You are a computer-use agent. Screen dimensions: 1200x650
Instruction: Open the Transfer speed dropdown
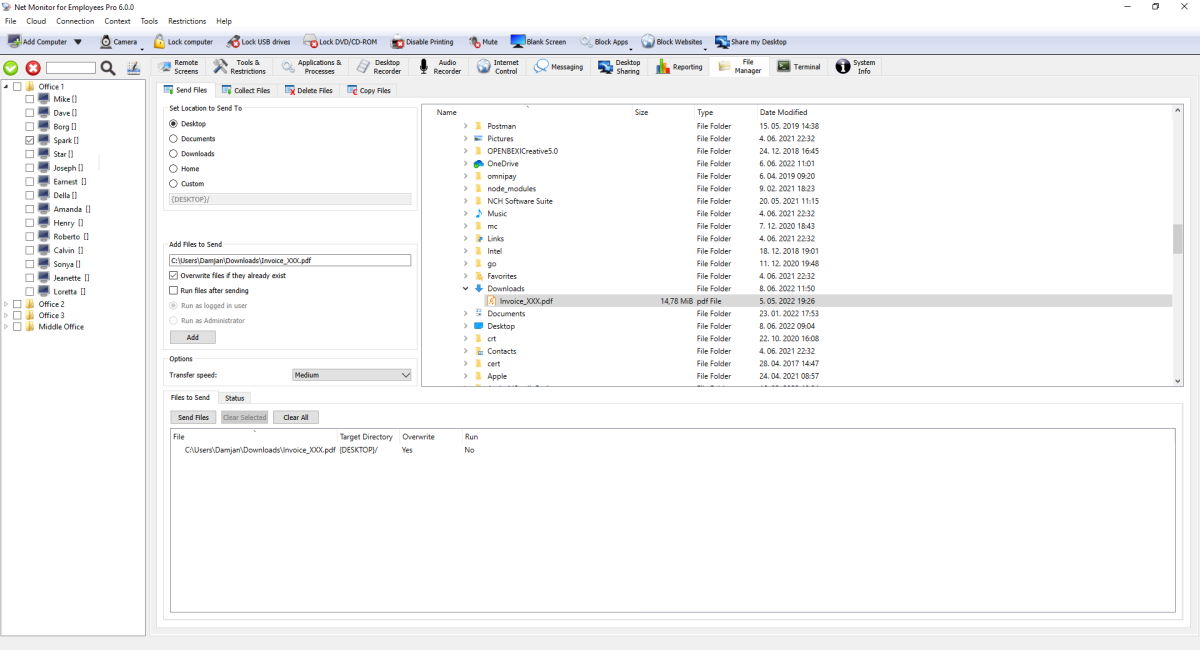point(351,374)
